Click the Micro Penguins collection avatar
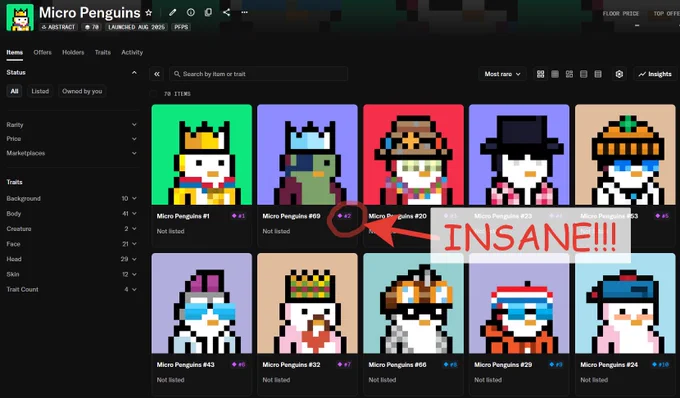 [x=20, y=17]
